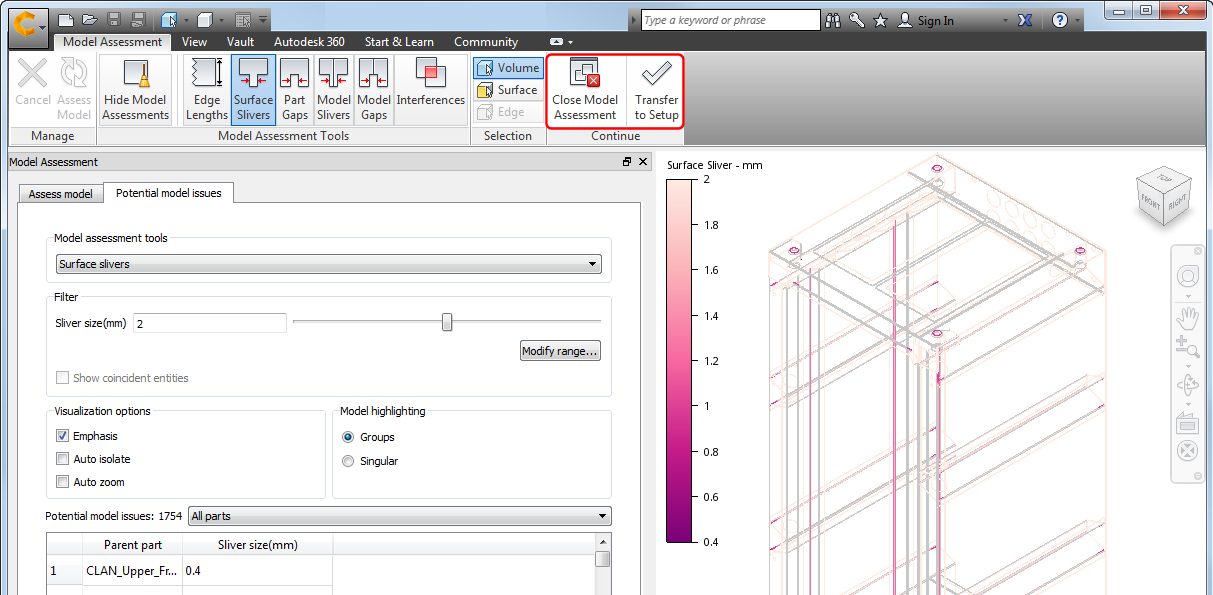1213x595 pixels.
Task: Select the Part Gaps tool
Action: 295,90
